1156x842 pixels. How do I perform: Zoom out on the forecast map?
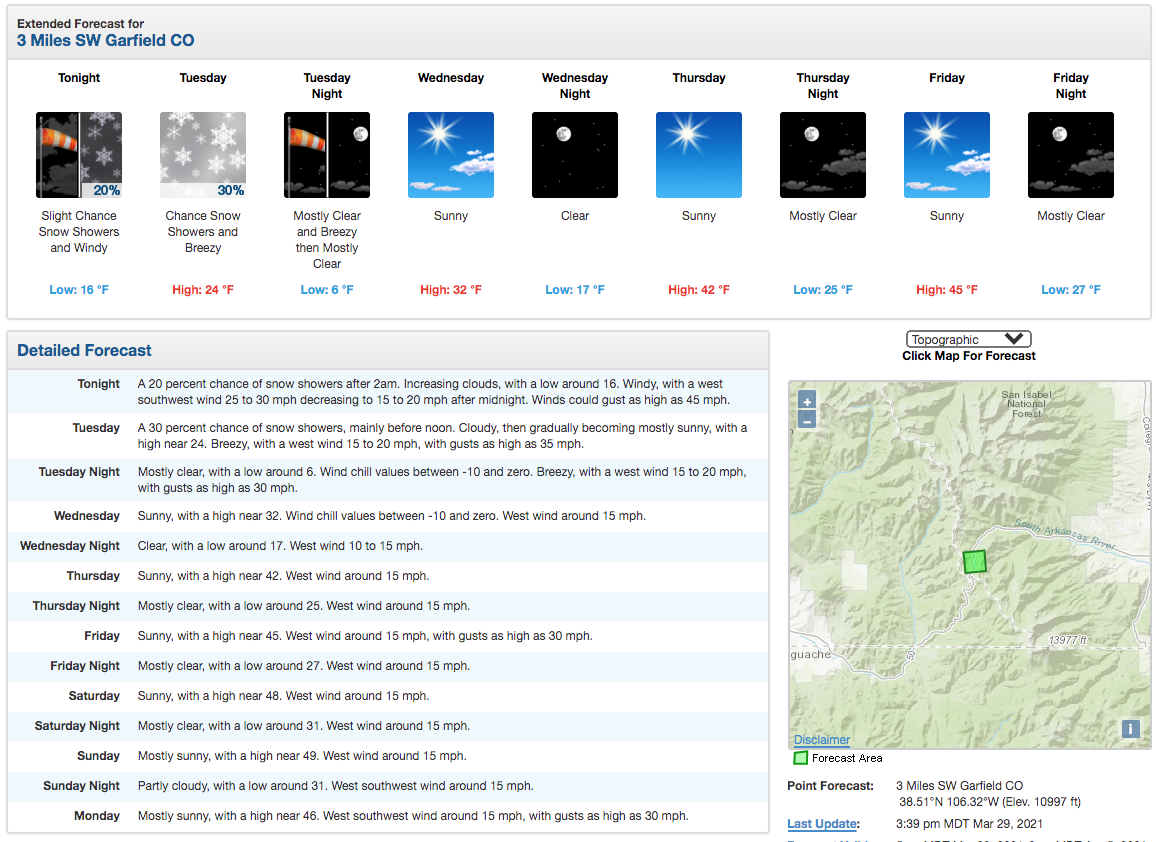coord(807,420)
